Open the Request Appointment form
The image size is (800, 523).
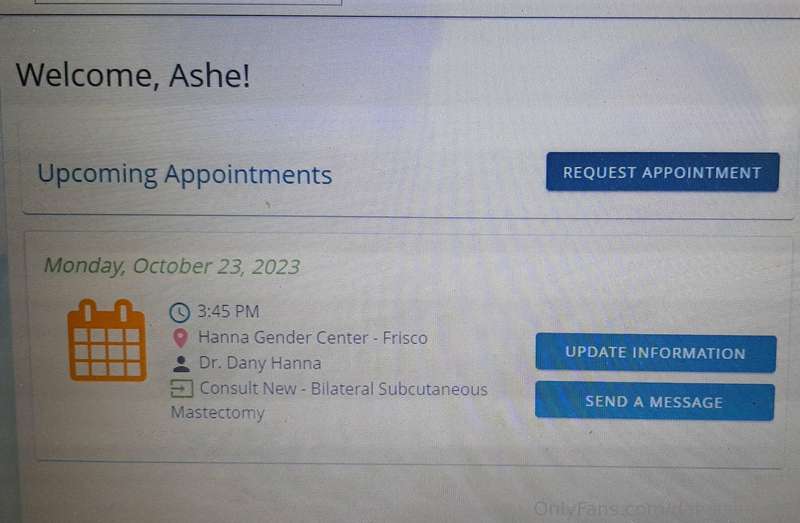(x=662, y=172)
